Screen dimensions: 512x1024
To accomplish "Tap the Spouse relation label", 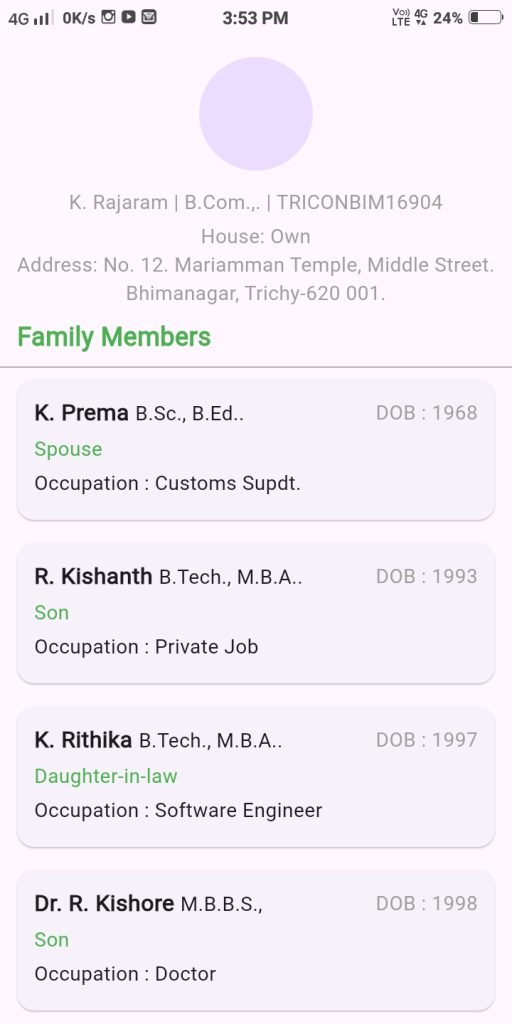I will point(69,449).
